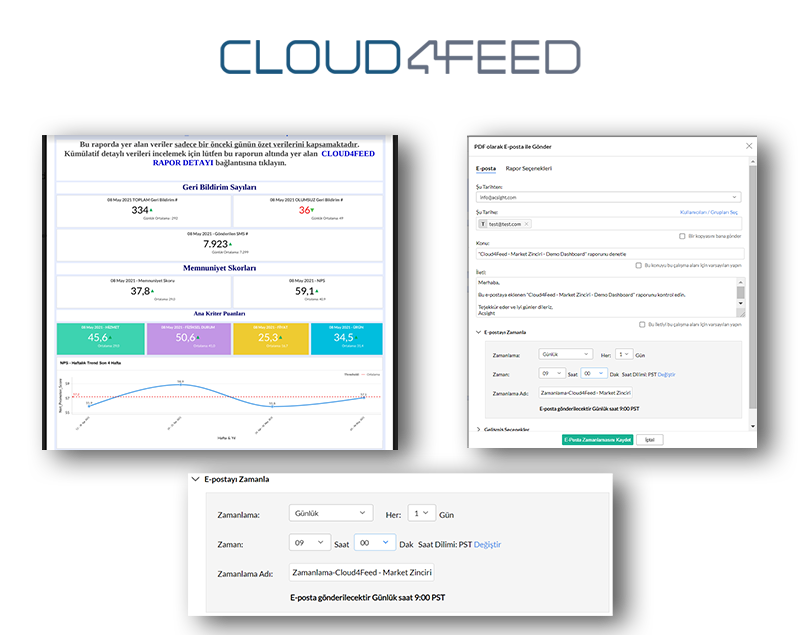Open the Kullanıcıları / Grupları Seç link

[x=709, y=212]
